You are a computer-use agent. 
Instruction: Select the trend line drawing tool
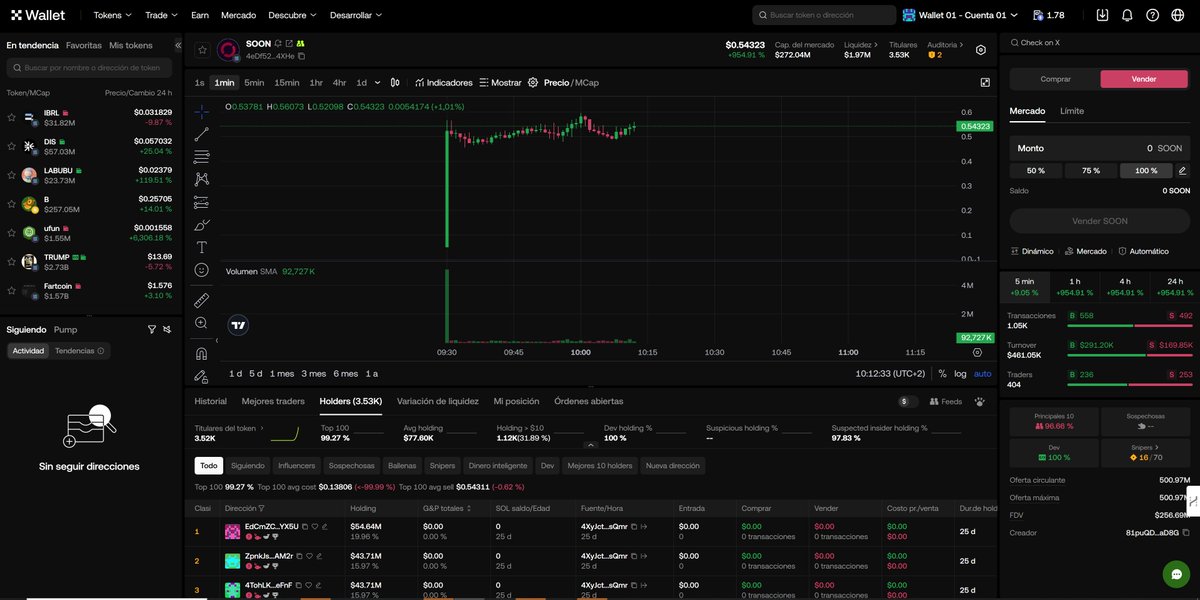[x=201, y=134]
